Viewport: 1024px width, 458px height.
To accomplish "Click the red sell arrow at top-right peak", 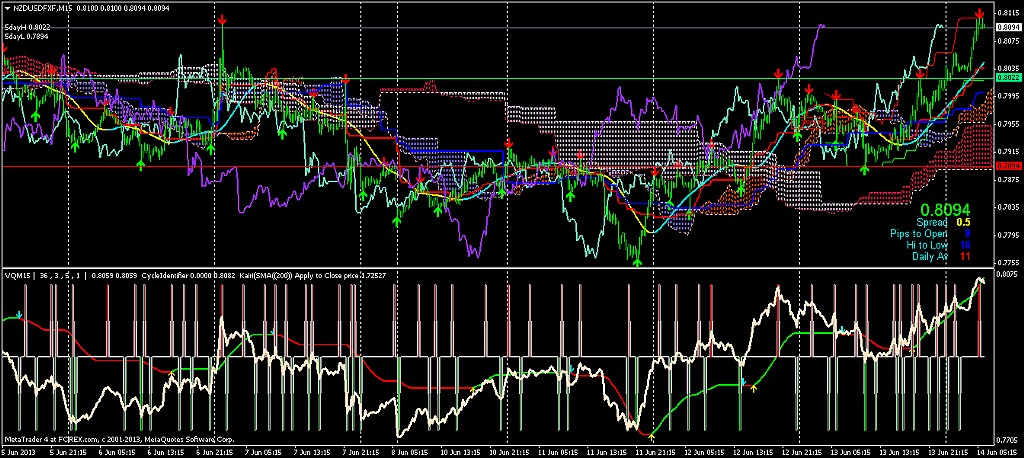I will point(979,12).
